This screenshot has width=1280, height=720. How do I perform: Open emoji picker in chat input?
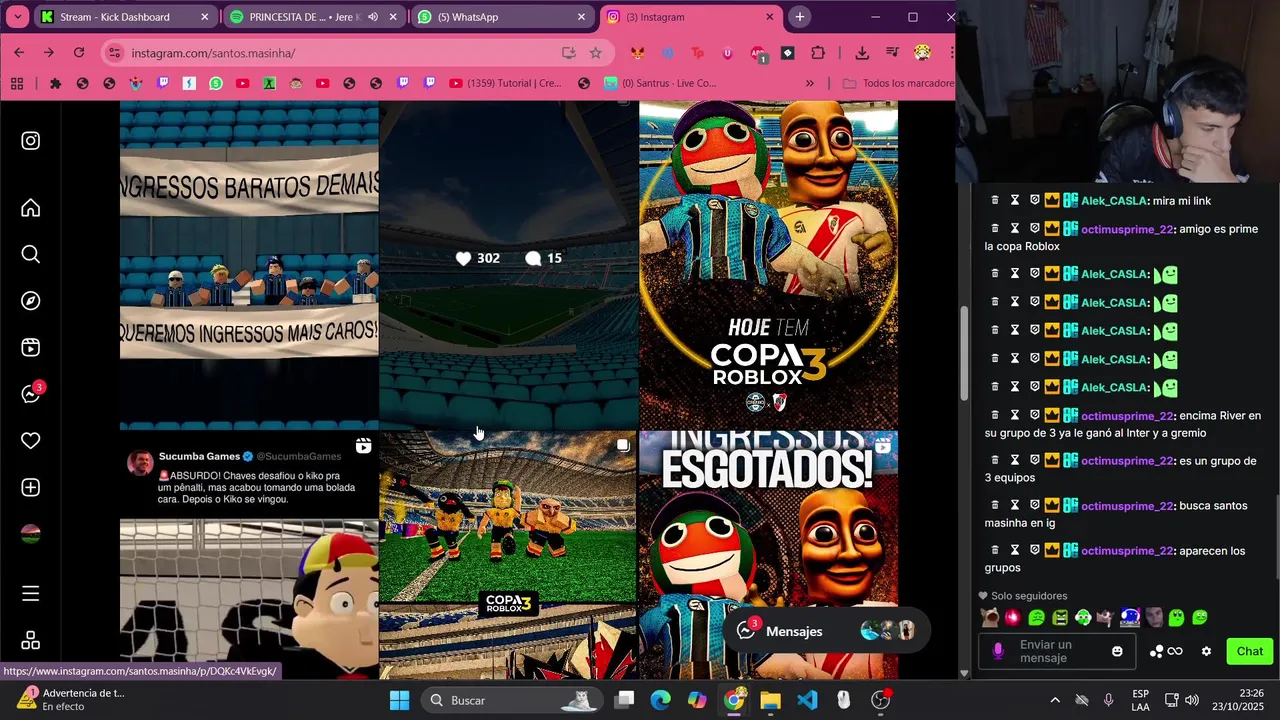pos(1117,651)
